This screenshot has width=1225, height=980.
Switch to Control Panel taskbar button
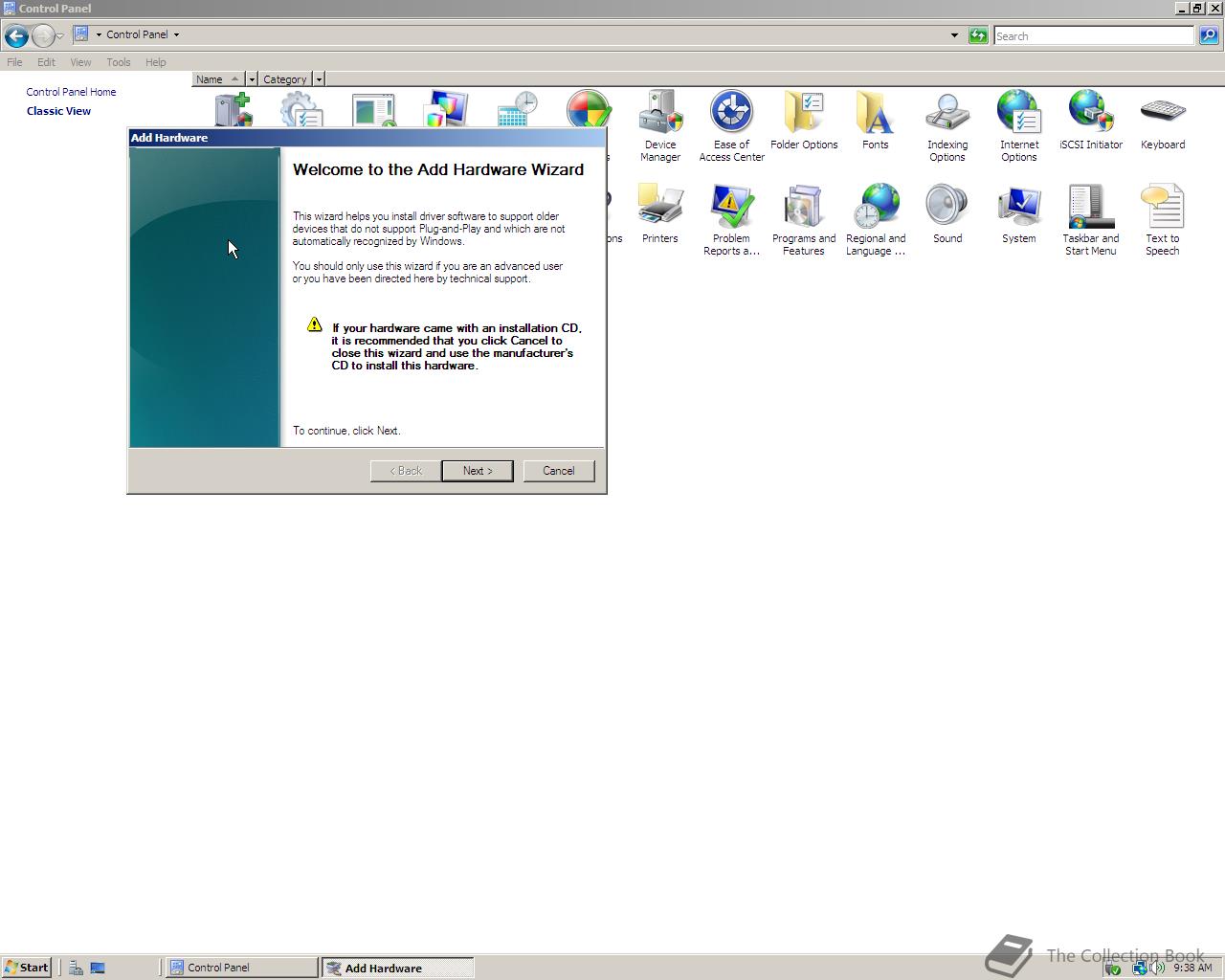pyautogui.click(x=241, y=968)
